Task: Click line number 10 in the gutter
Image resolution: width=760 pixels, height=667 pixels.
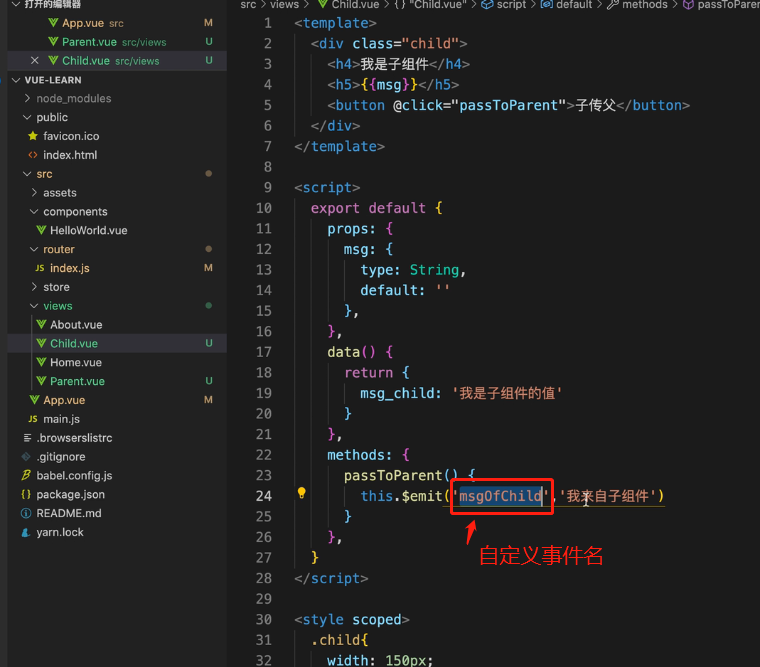Action: pos(264,208)
